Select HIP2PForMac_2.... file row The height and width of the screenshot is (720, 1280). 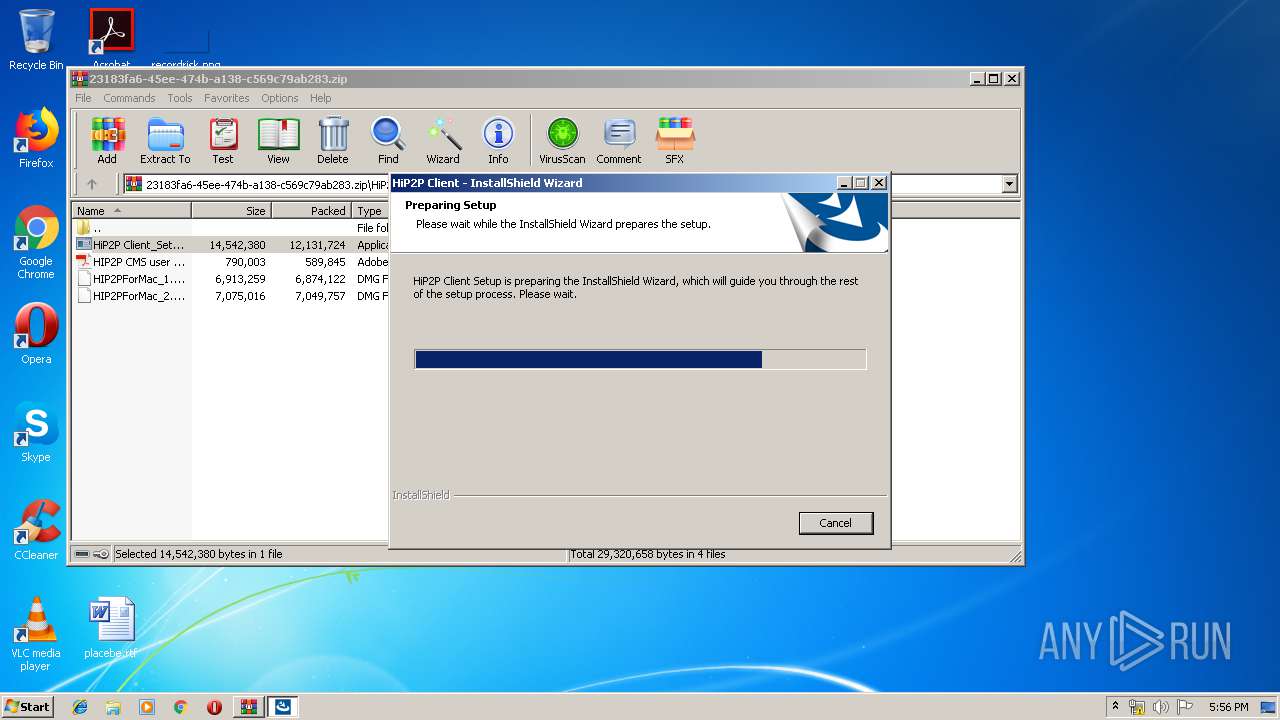(x=230, y=296)
